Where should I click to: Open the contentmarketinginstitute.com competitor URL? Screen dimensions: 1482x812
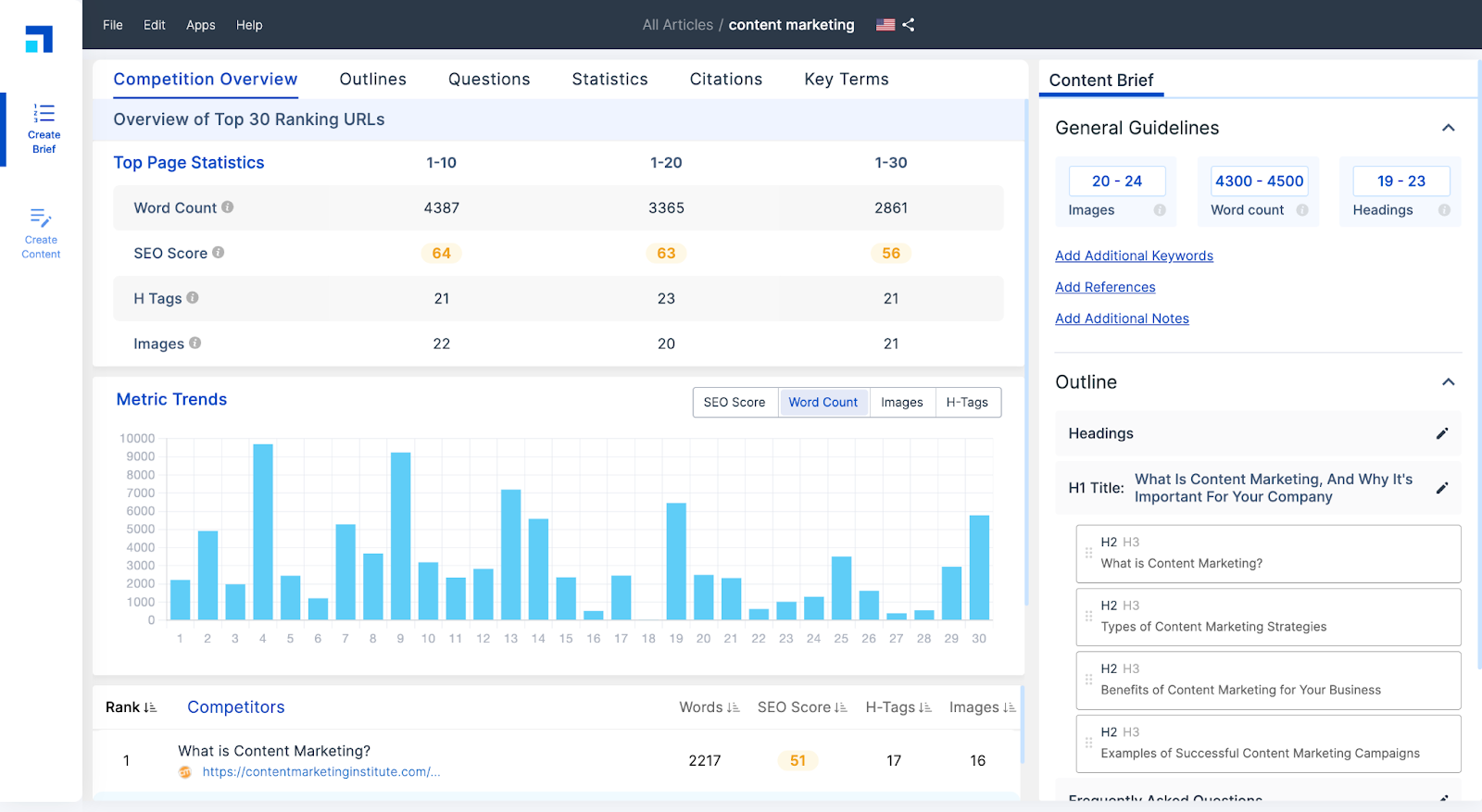320,772
